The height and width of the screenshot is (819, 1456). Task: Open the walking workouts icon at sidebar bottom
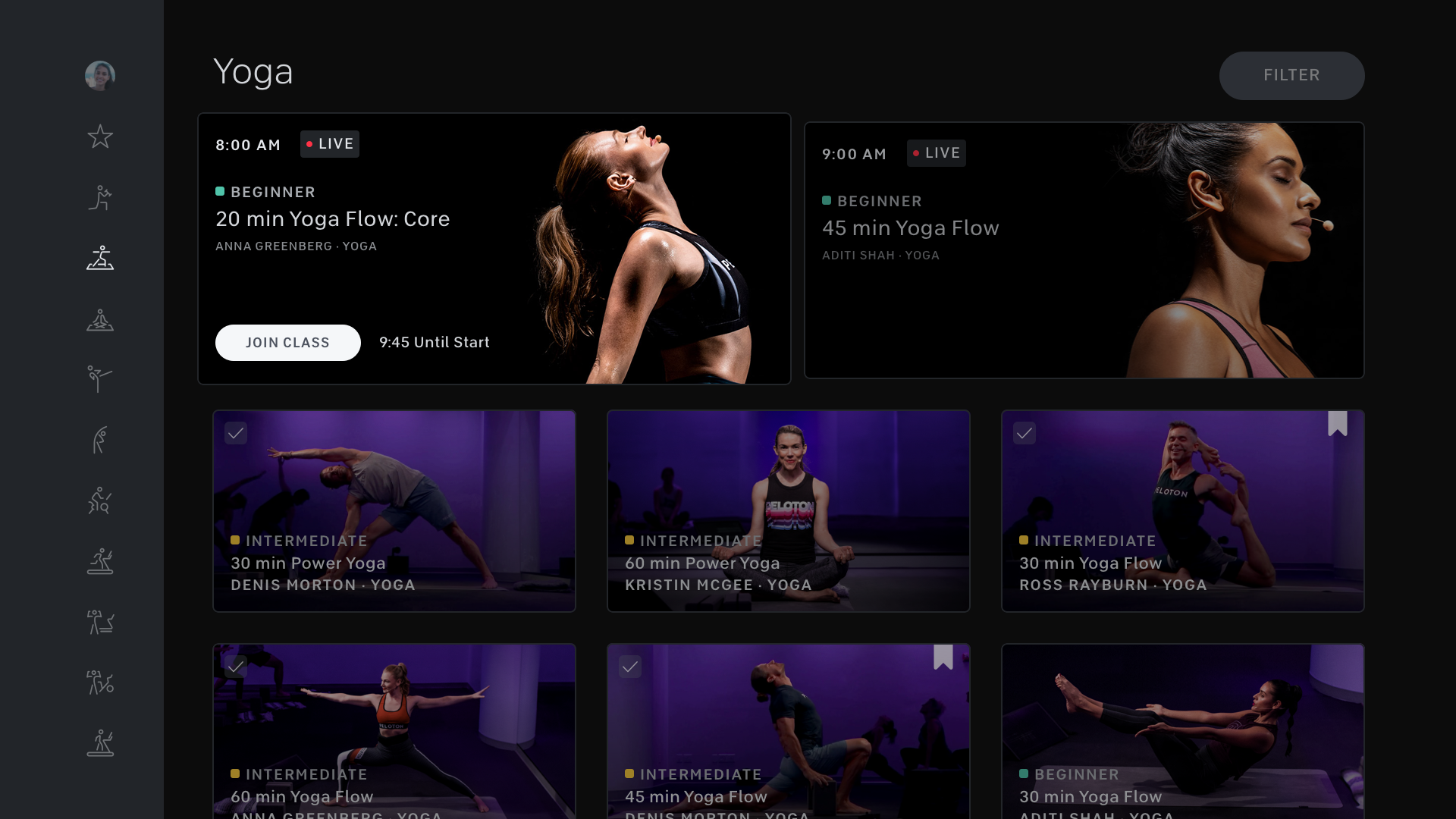point(99,743)
